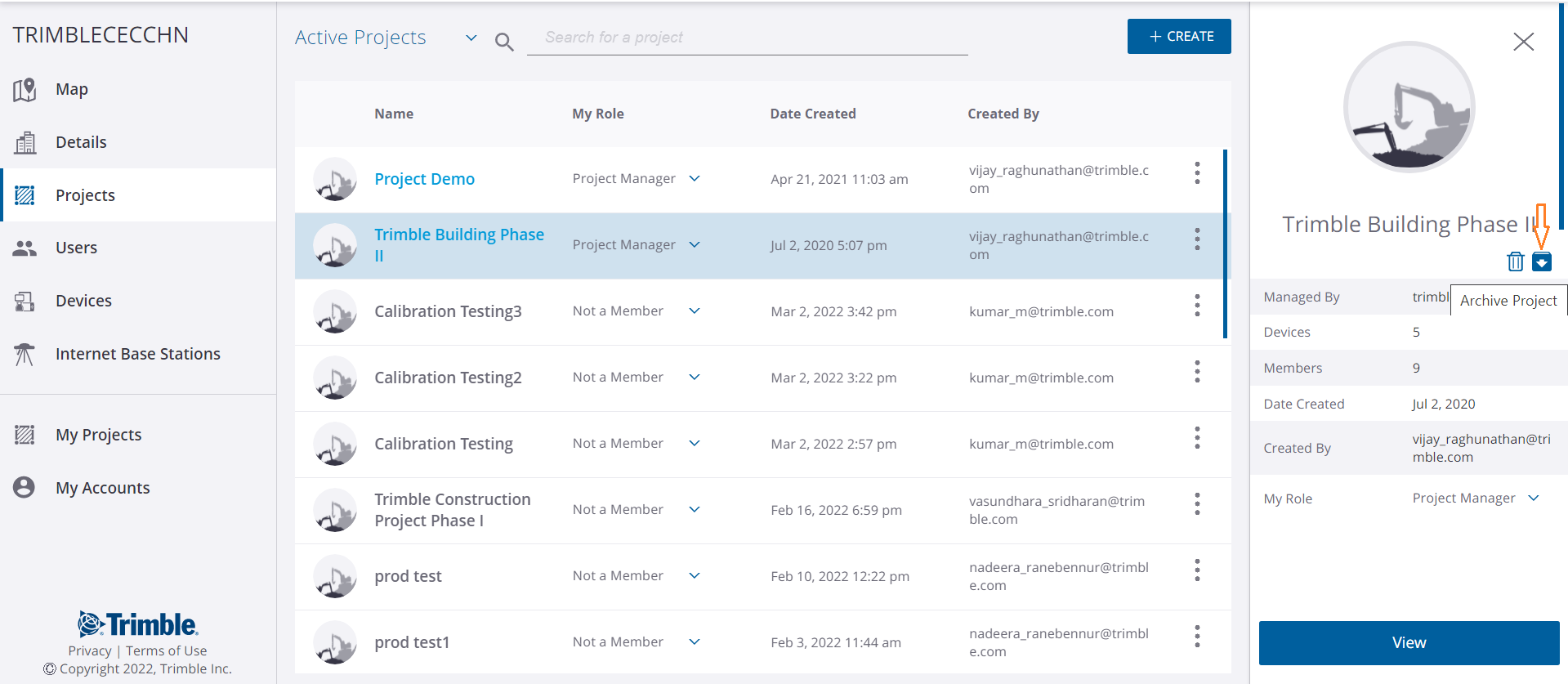Open kebab menu for Trimble Construction Project
1568x684 pixels.
1197,504
